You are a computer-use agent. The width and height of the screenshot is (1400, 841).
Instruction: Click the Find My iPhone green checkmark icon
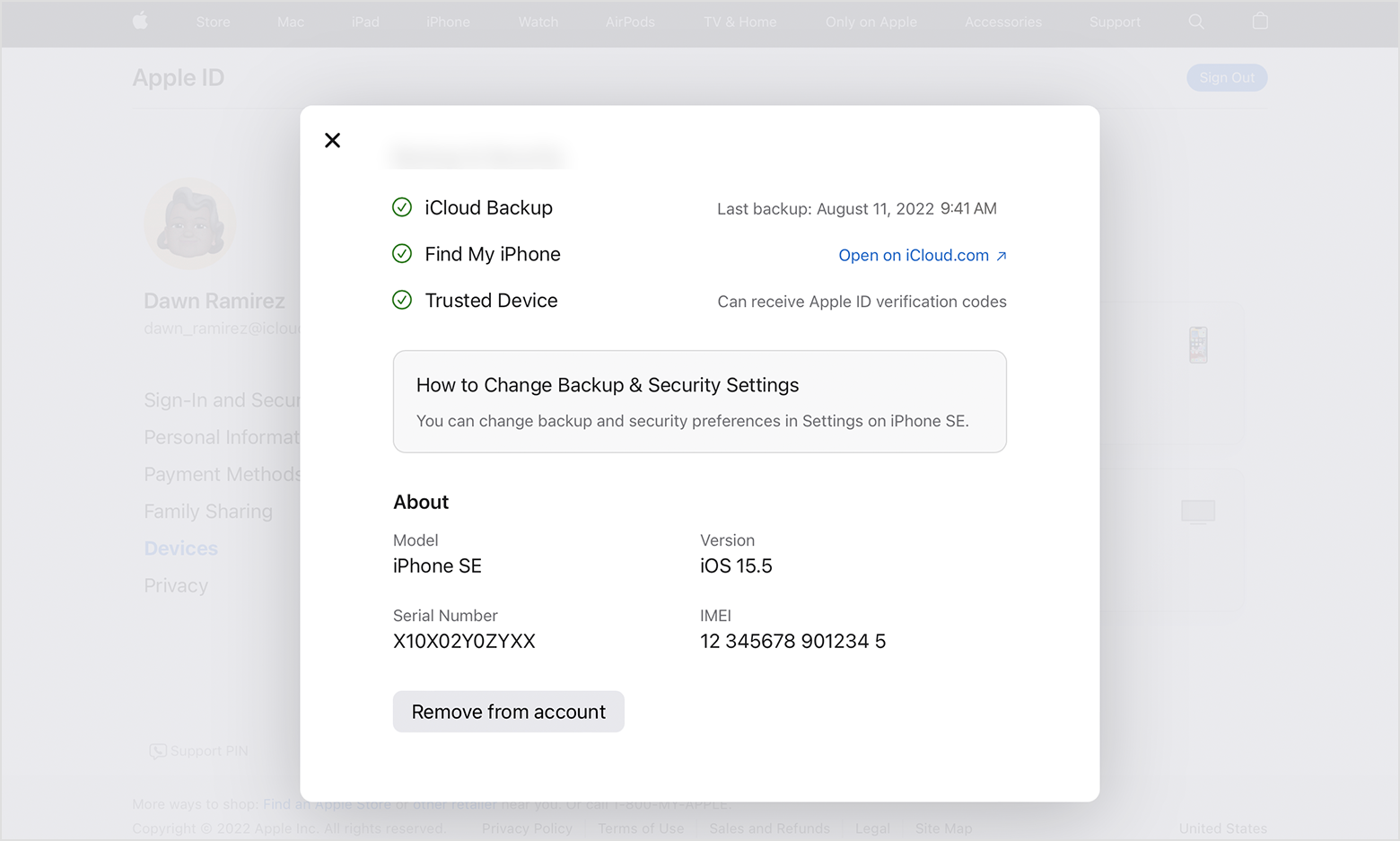(402, 254)
